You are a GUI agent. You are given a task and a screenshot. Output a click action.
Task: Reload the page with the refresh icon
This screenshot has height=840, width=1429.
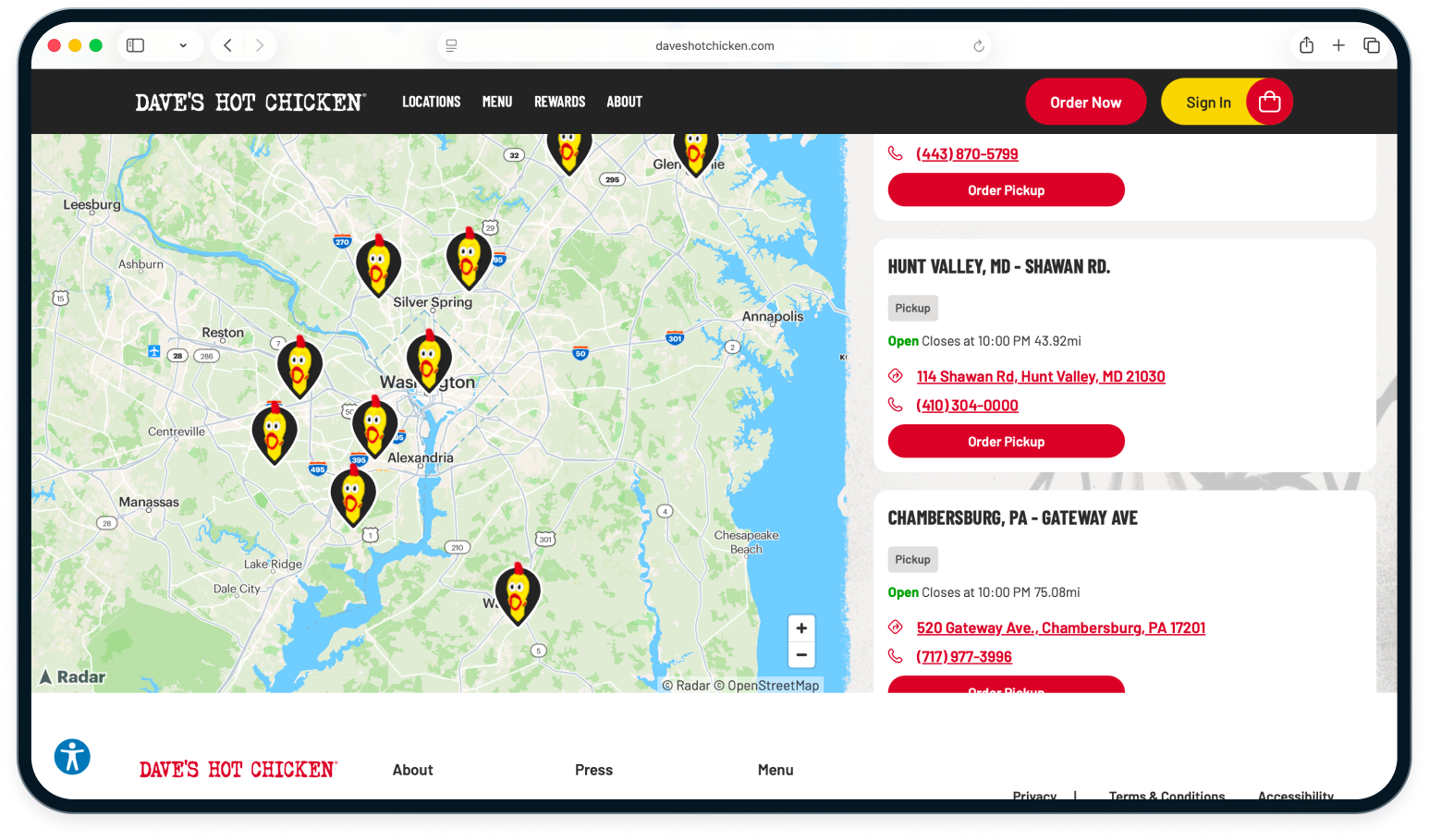pos(978,44)
